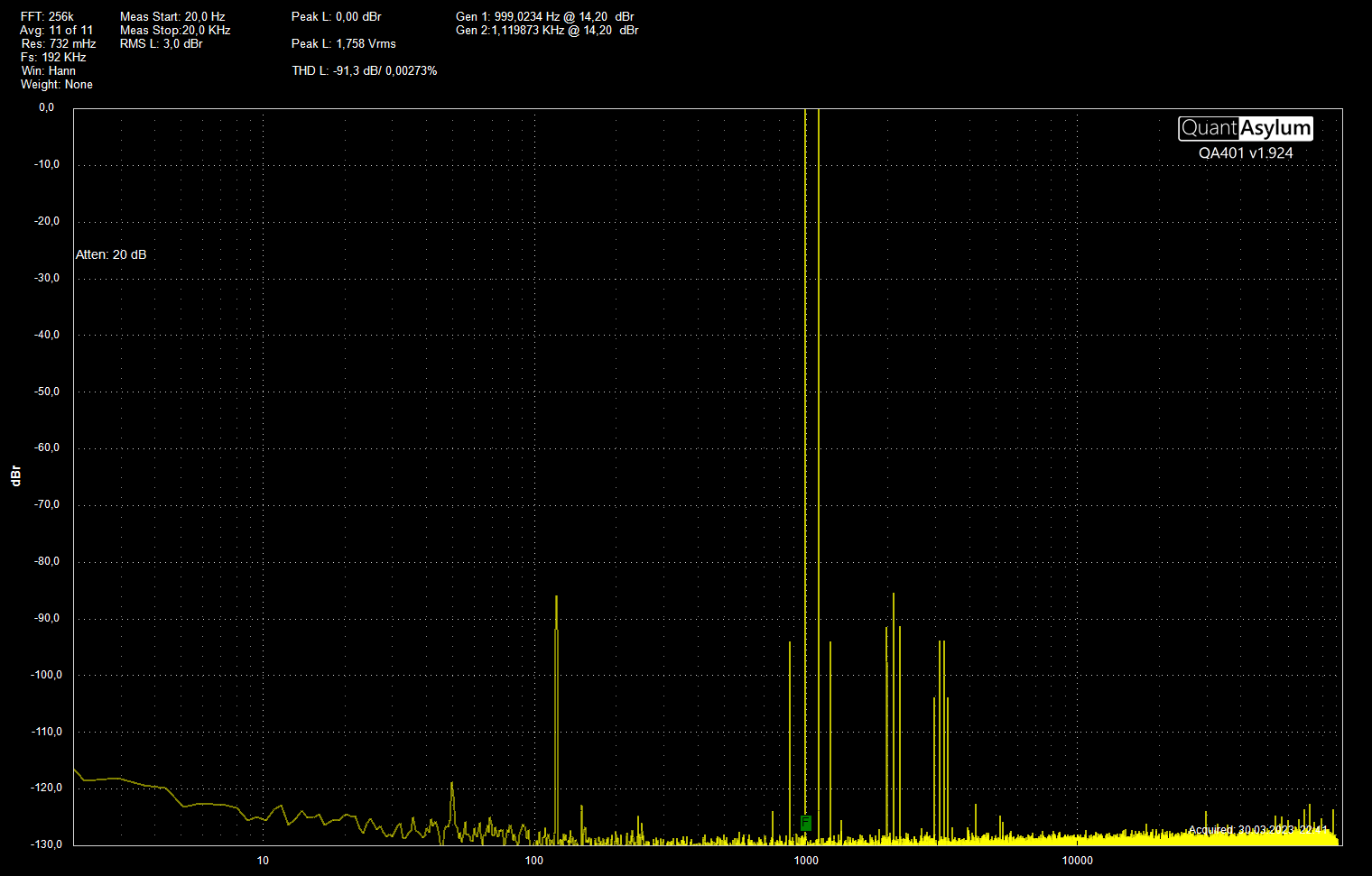Screen dimensions: 1372x876
Task: Click the QuantAsylum logo
Action: click(x=1245, y=128)
